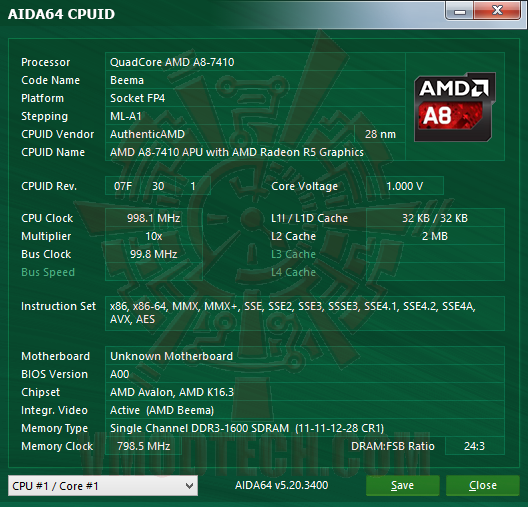Click the Code Name value Beema

255,80
